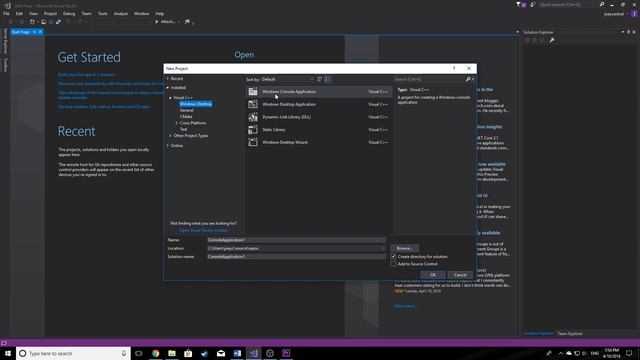Viewport: 640px width, 360px height.
Task: Select General under Visual C++
Action: pos(187,110)
